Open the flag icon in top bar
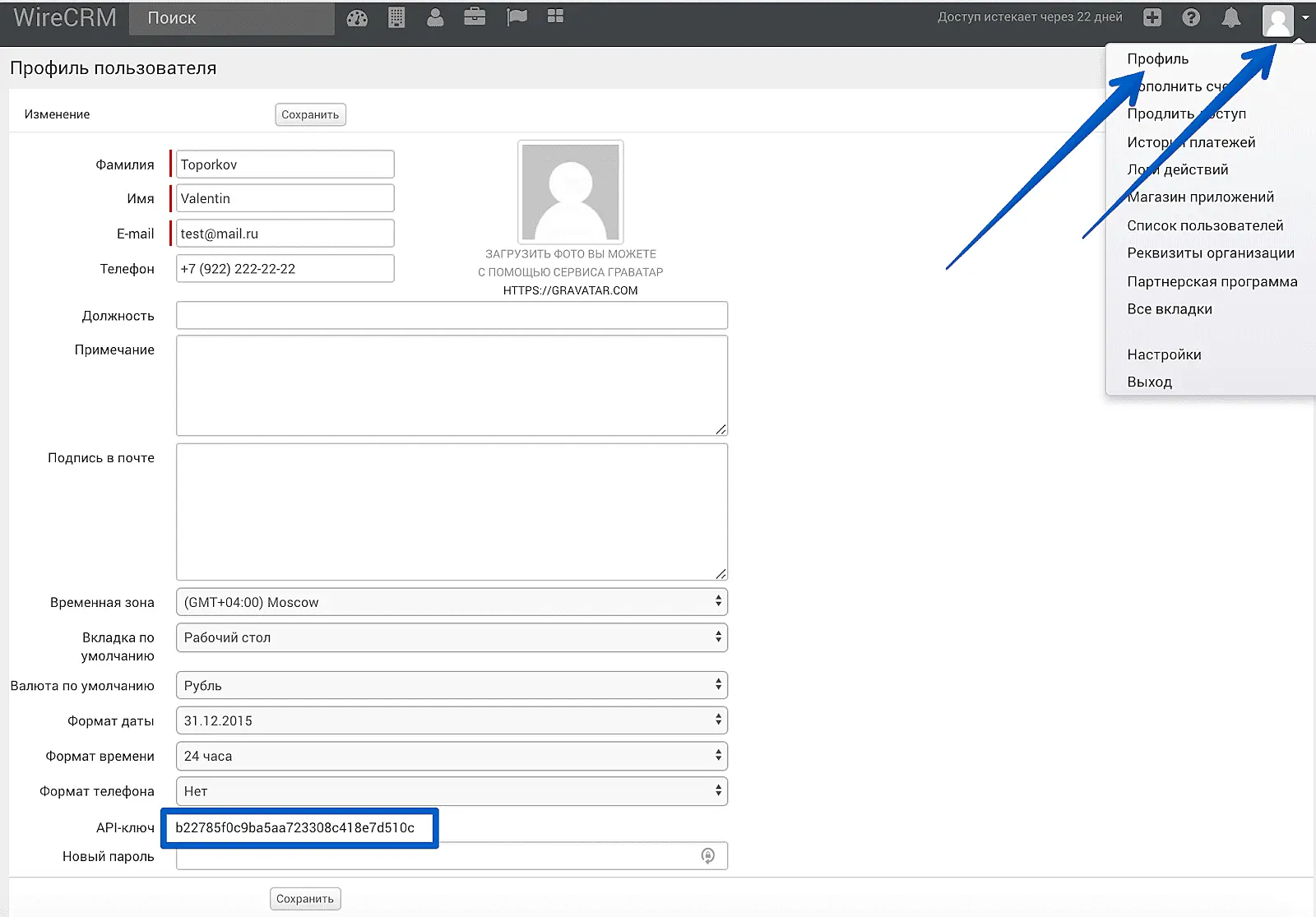This screenshot has width=1316, height=917. [517, 17]
